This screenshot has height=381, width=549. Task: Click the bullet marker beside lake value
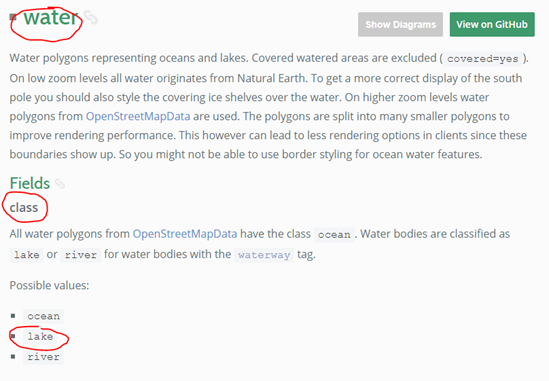[x=13, y=336]
